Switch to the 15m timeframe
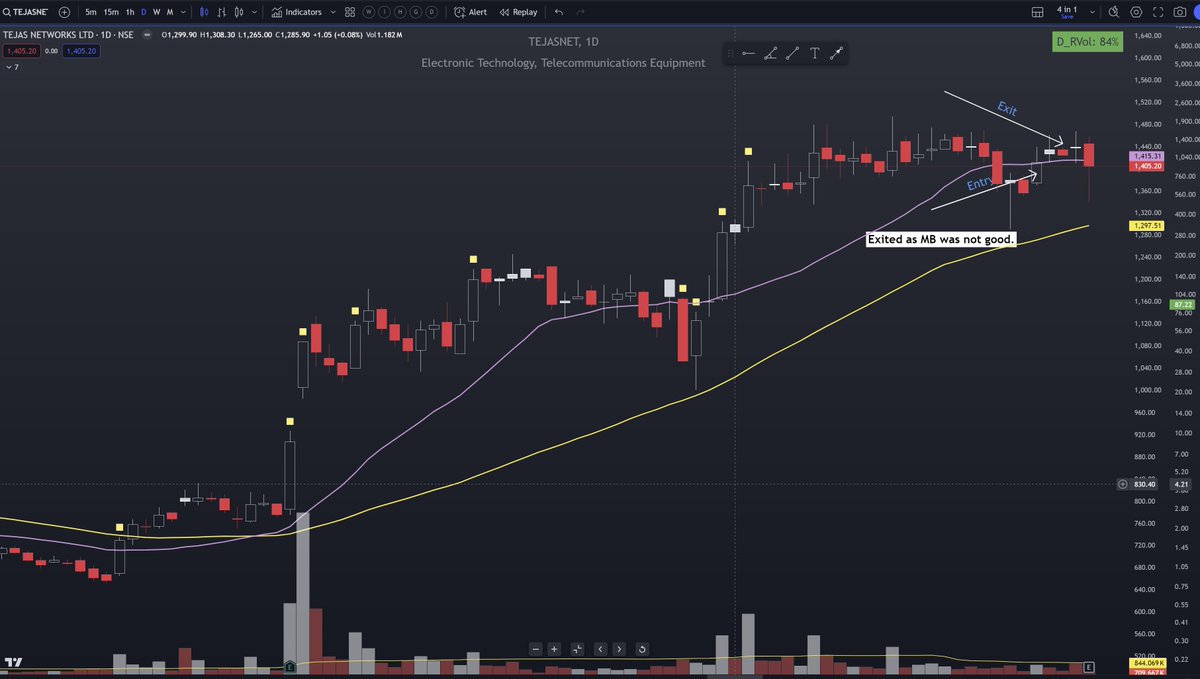The image size is (1200, 679). tap(112, 12)
